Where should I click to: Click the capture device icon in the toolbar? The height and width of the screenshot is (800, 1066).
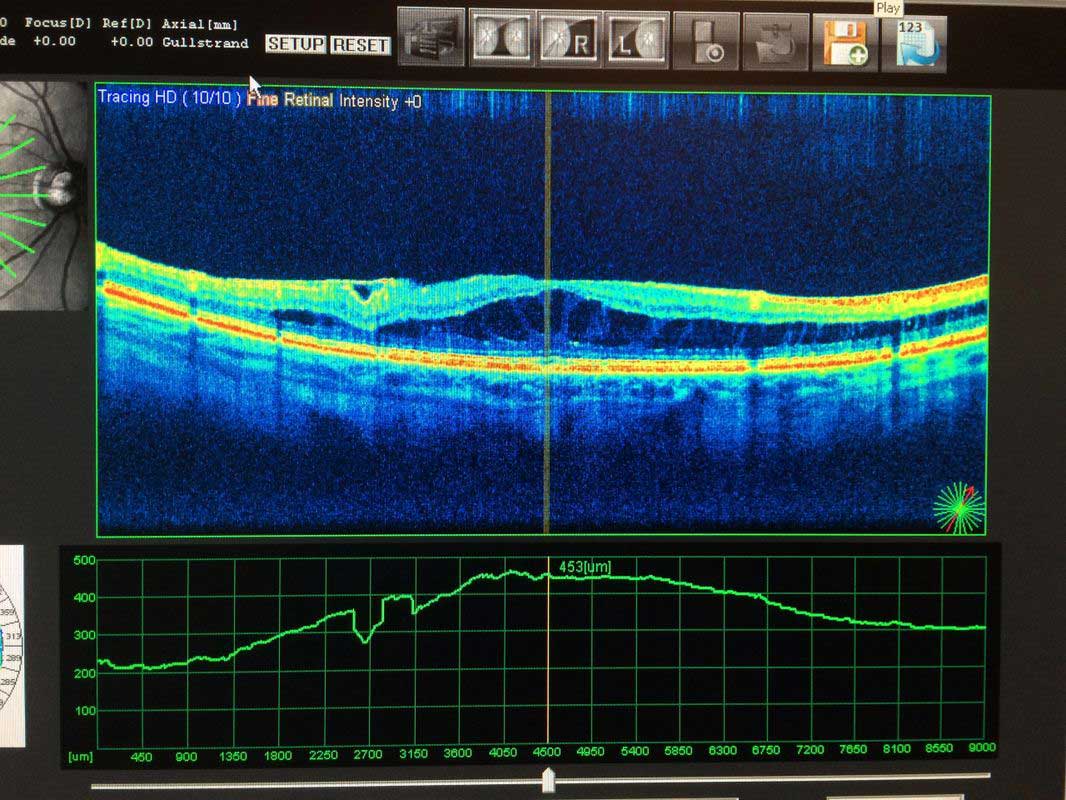click(706, 42)
